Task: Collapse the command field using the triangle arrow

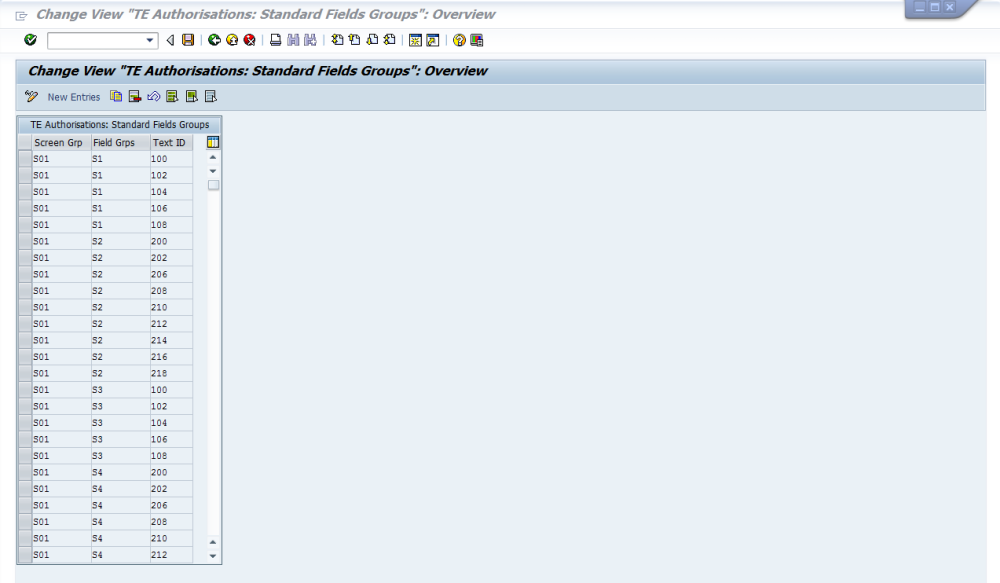Action: (170, 40)
